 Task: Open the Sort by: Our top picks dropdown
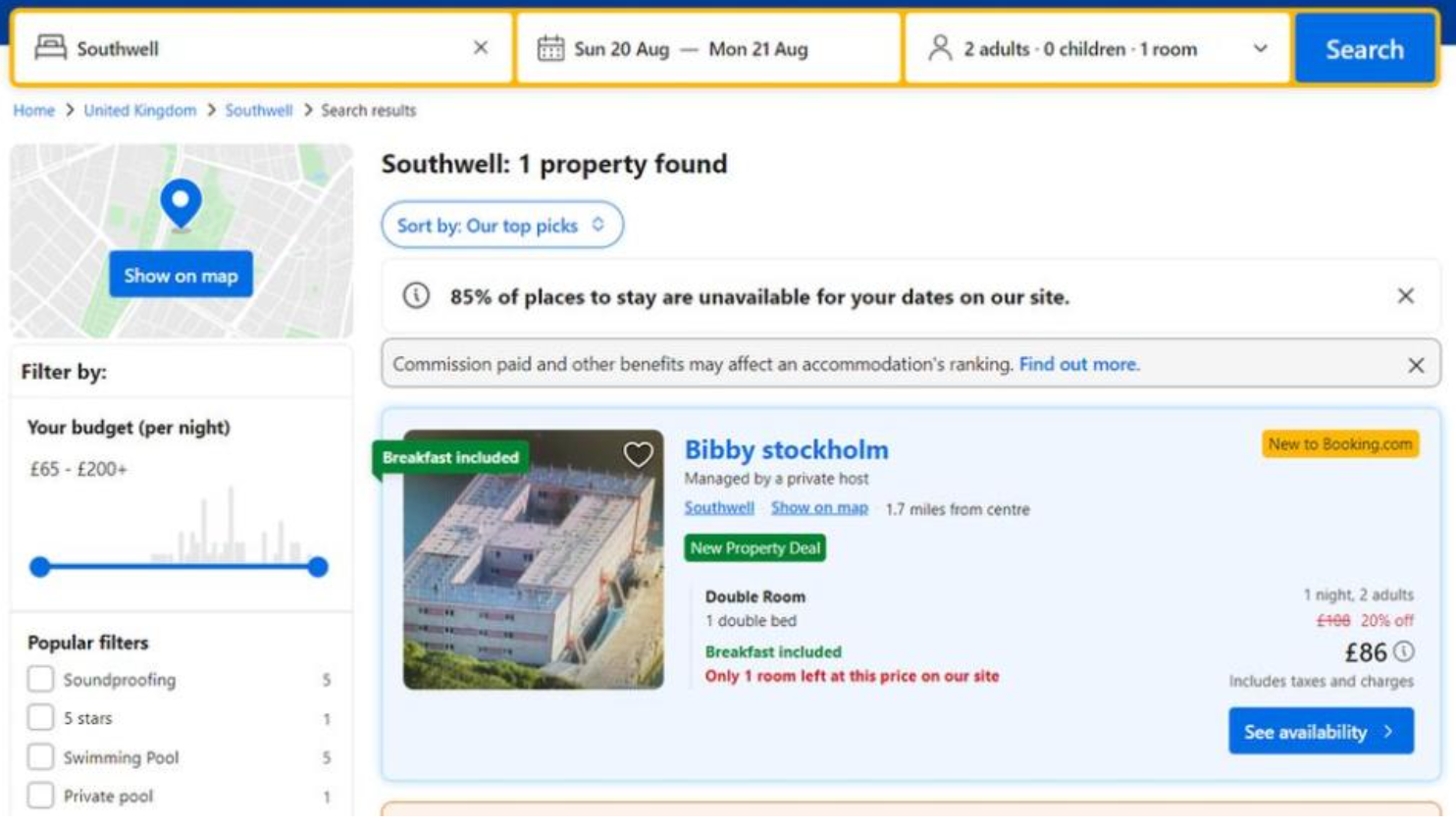click(x=501, y=226)
